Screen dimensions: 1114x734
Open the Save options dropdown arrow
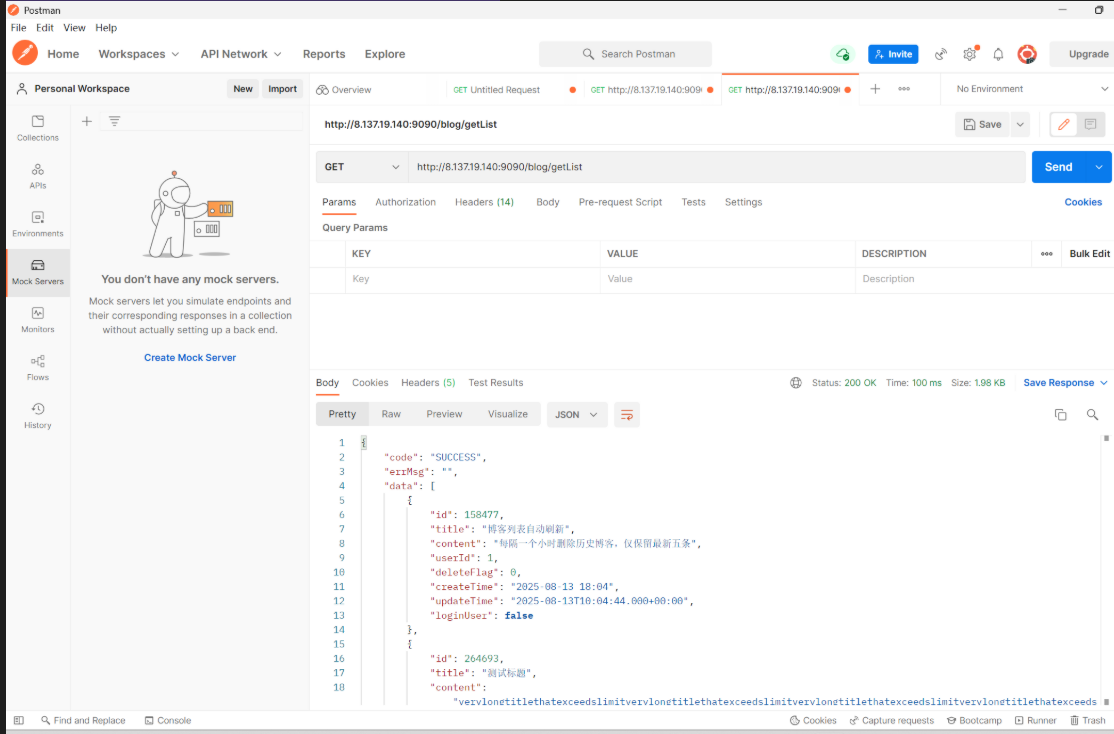coord(1020,124)
